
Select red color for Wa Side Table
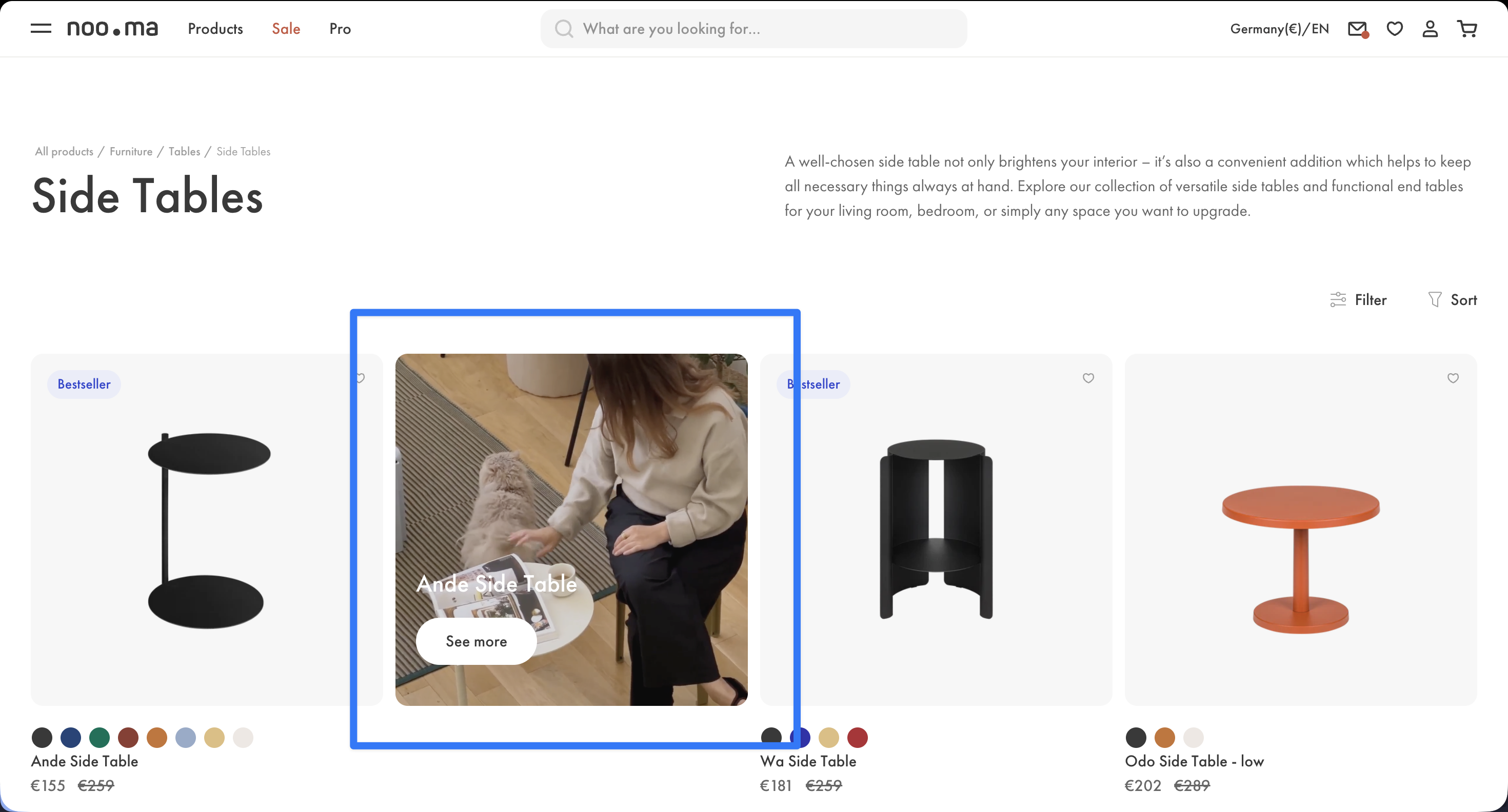click(858, 737)
